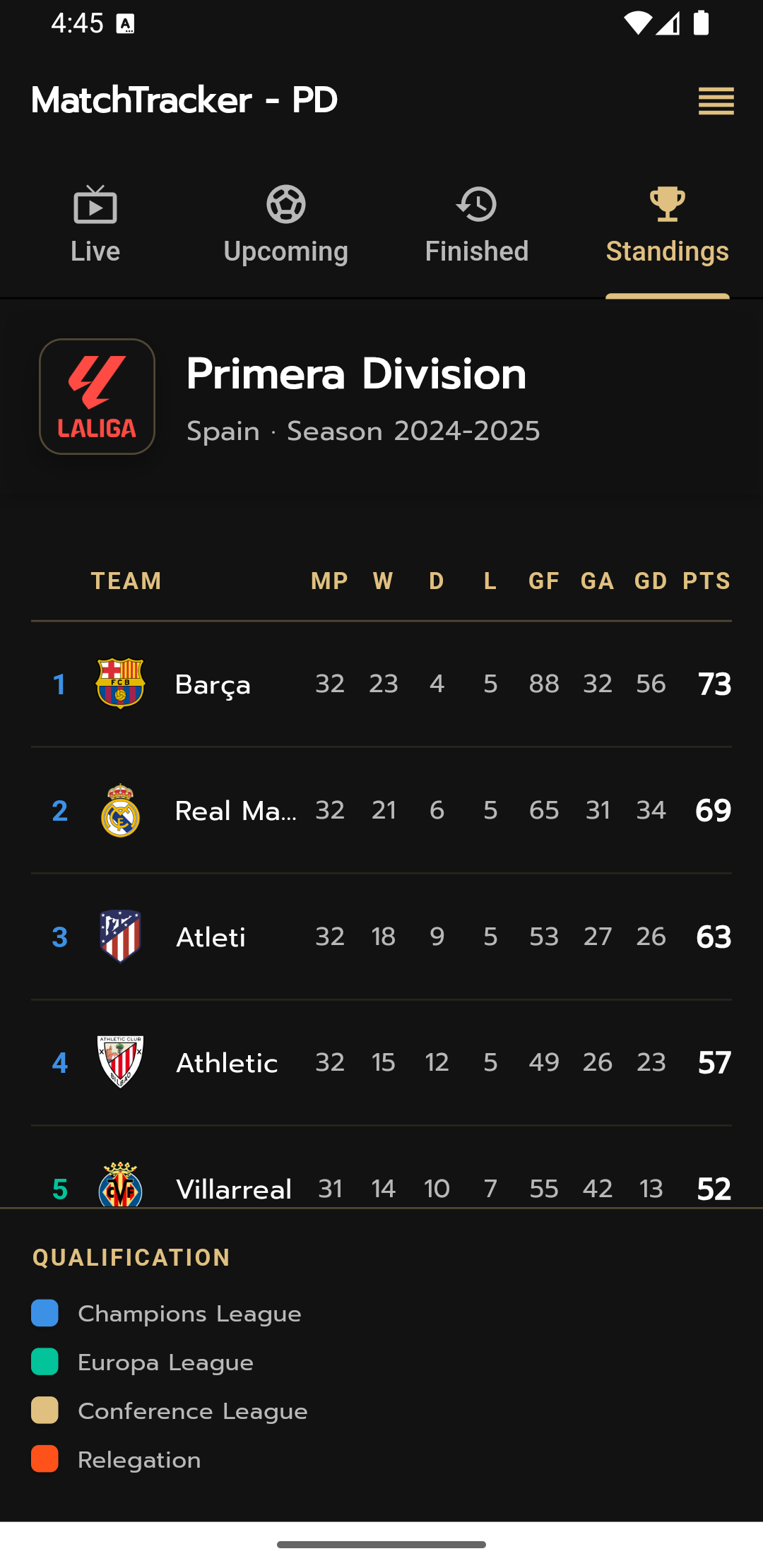Tap the Athletic club crest
This screenshot has height=1568, width=763.
click(x=121, y=1062)
